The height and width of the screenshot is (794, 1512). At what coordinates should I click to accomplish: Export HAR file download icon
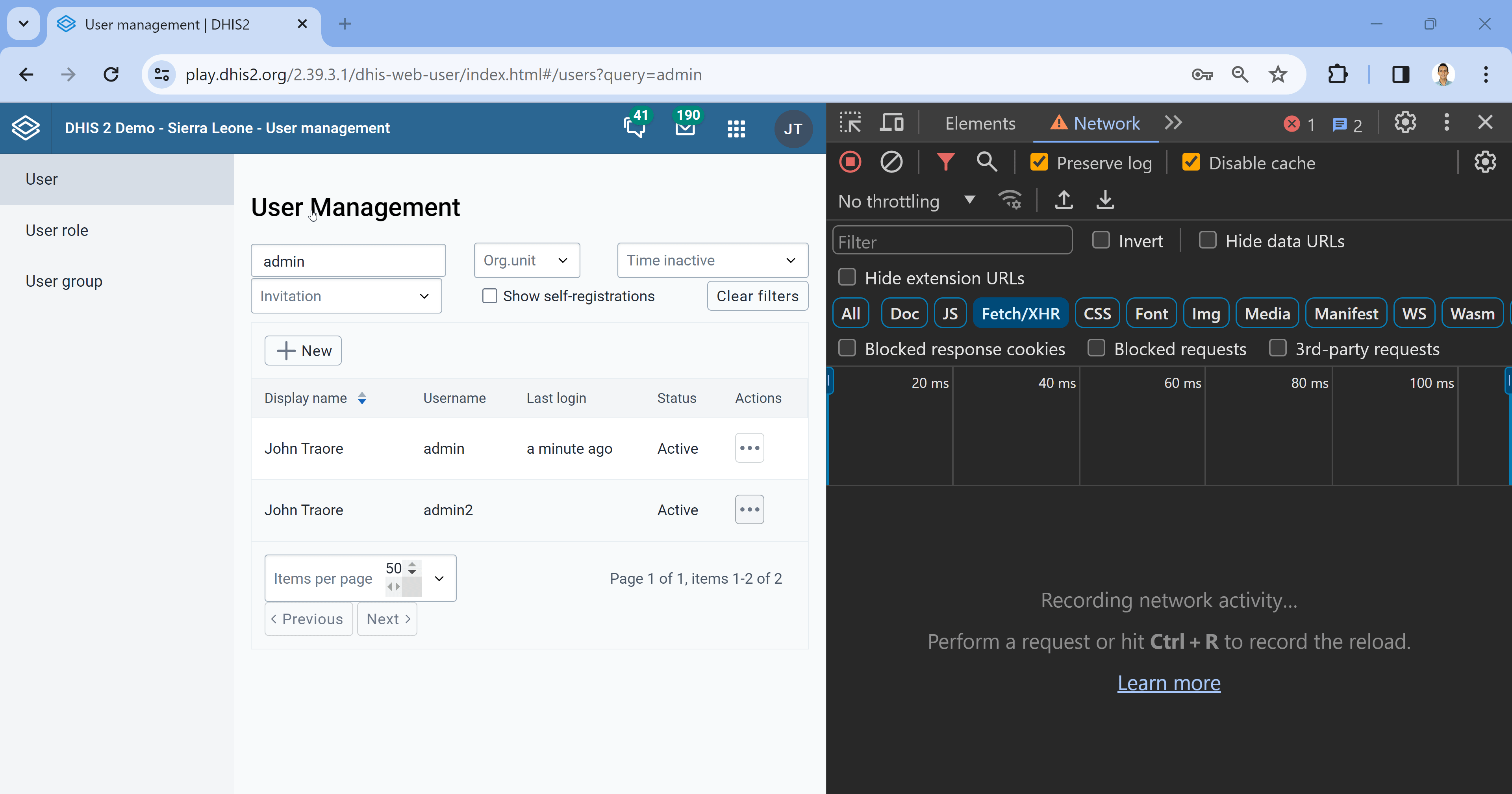click(x=1105, y=200)
